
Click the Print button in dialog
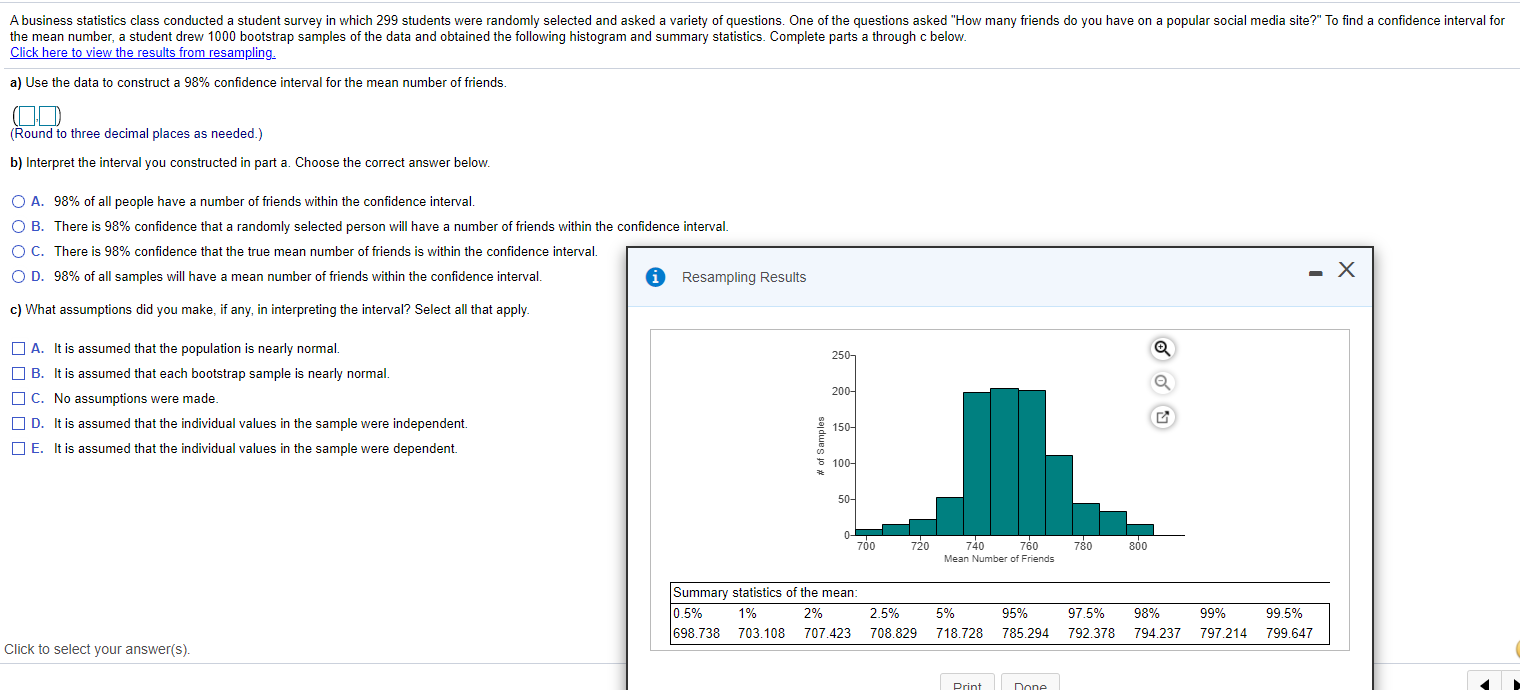point(967,684)
